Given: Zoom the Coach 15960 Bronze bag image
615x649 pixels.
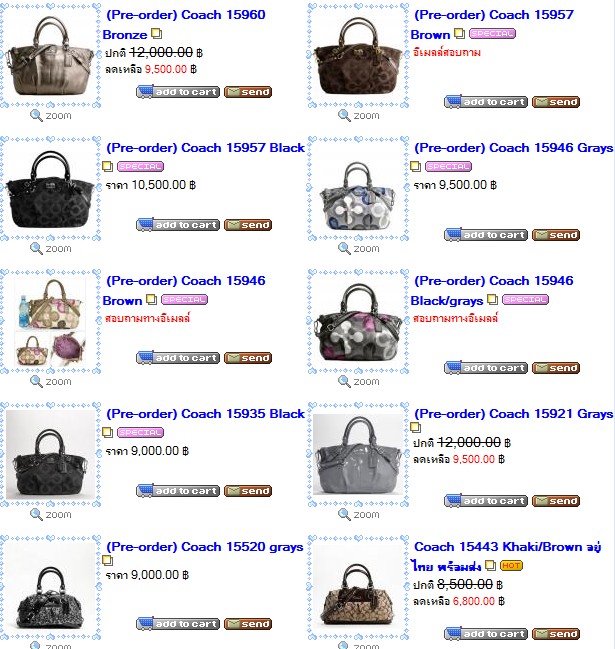Looking at the screenshot, I should [x=50, y=115].
